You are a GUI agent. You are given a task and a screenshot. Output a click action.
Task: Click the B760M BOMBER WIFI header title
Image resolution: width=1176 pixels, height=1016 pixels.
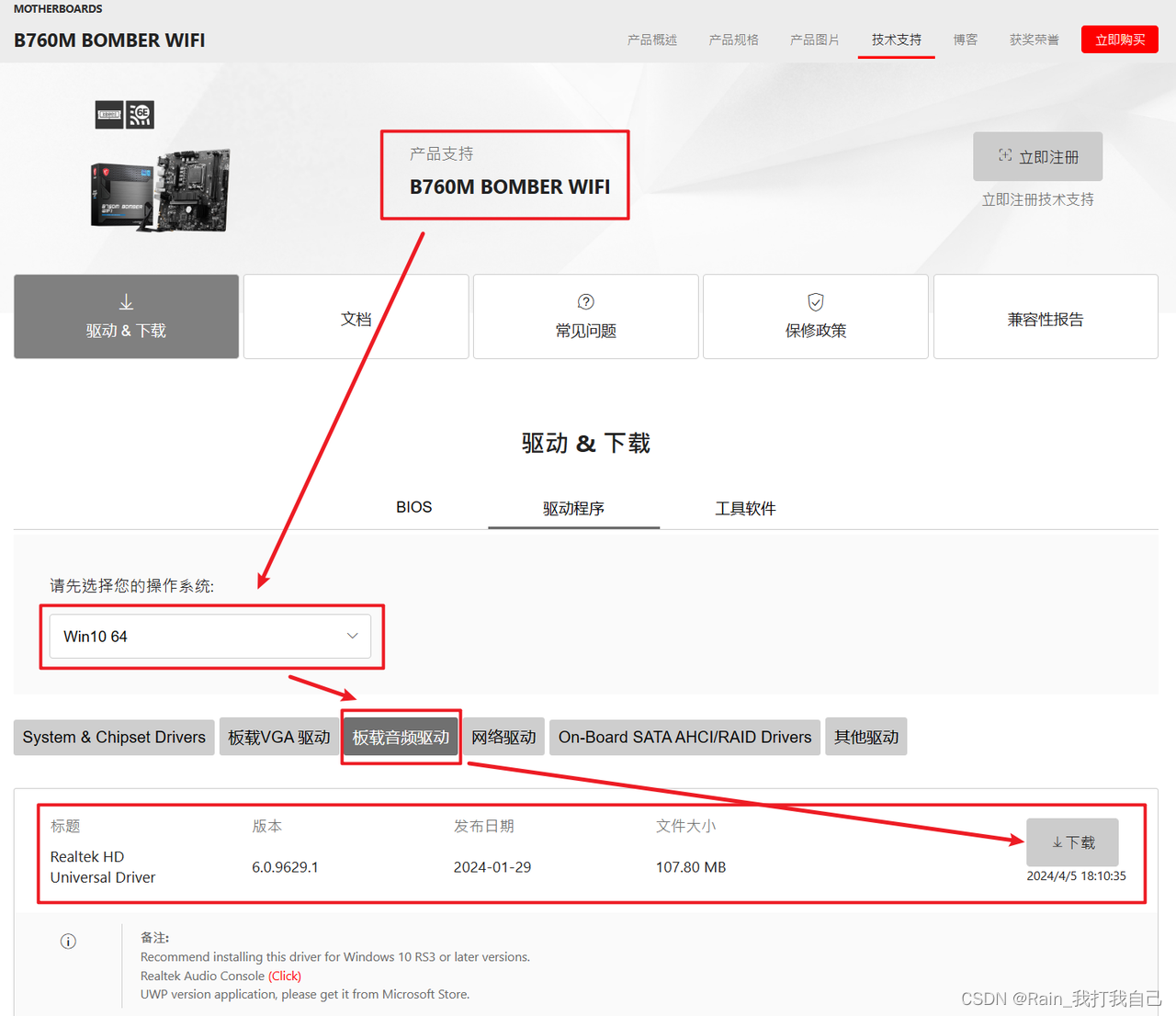109,40
